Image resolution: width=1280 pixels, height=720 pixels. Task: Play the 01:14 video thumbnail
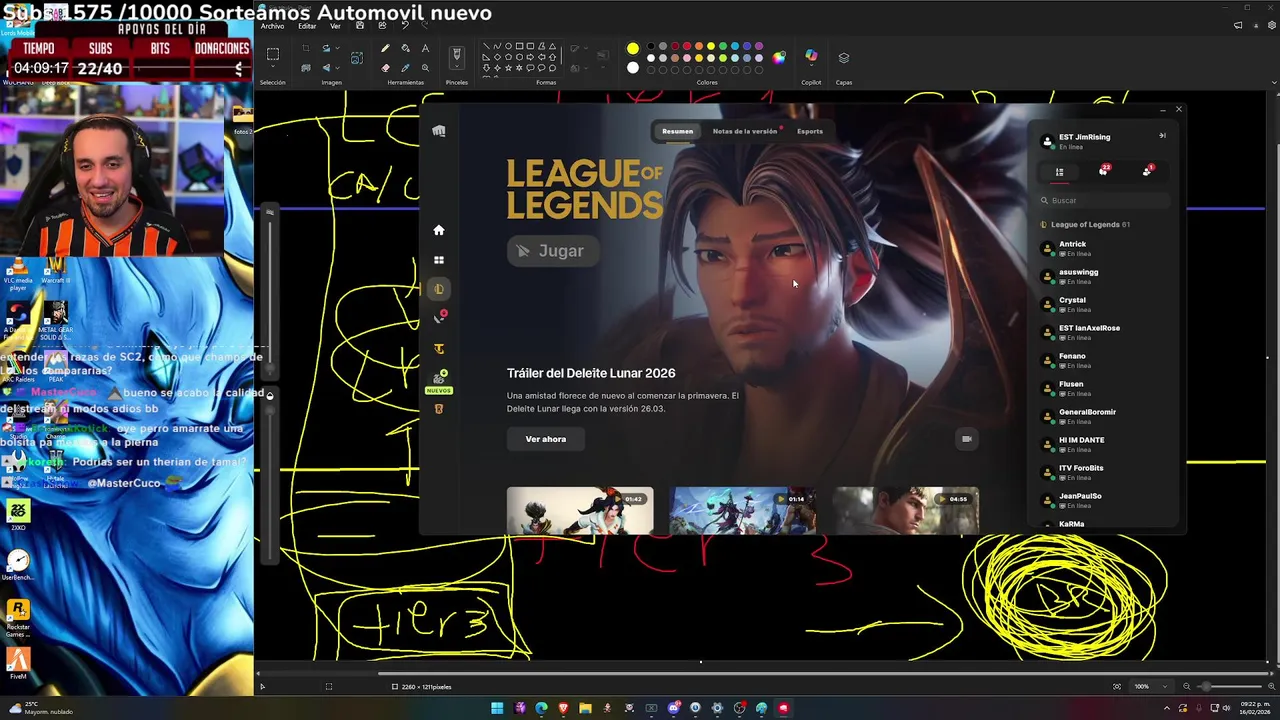pos(742,511)
